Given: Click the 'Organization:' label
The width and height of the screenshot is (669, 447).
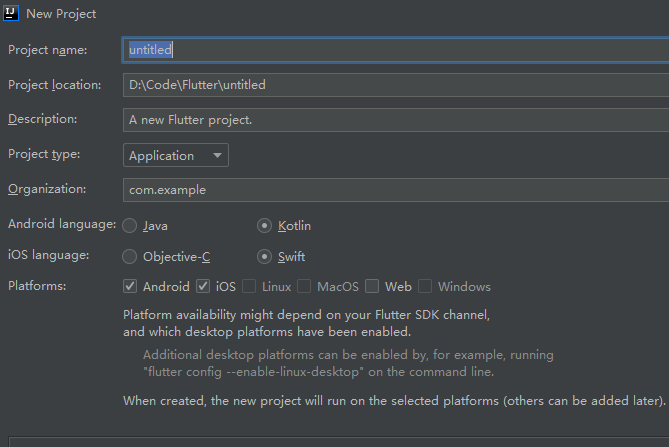Looking at the screenshot, I should pos(47,189).
